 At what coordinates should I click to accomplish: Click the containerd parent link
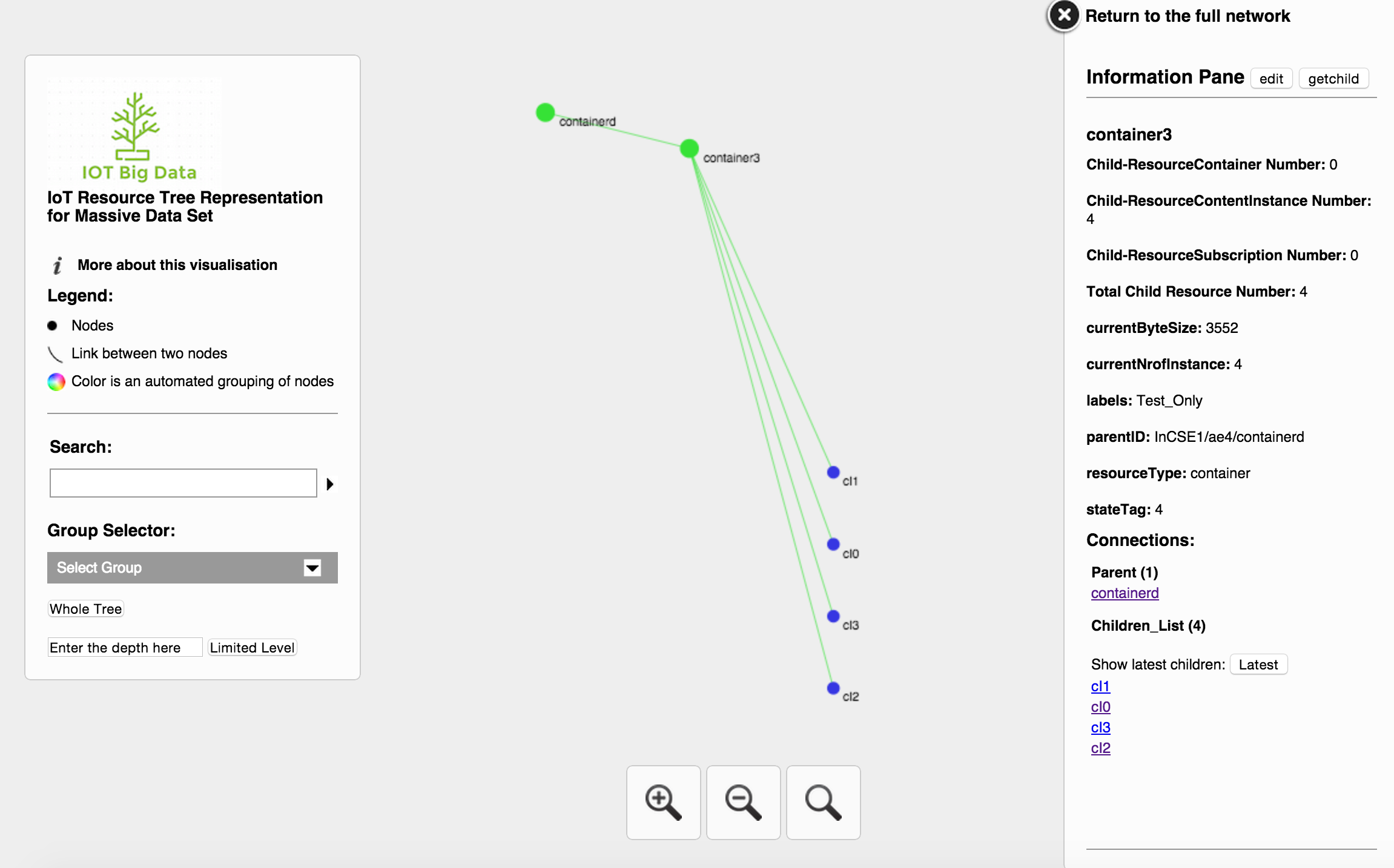[x=1123, y=592]
